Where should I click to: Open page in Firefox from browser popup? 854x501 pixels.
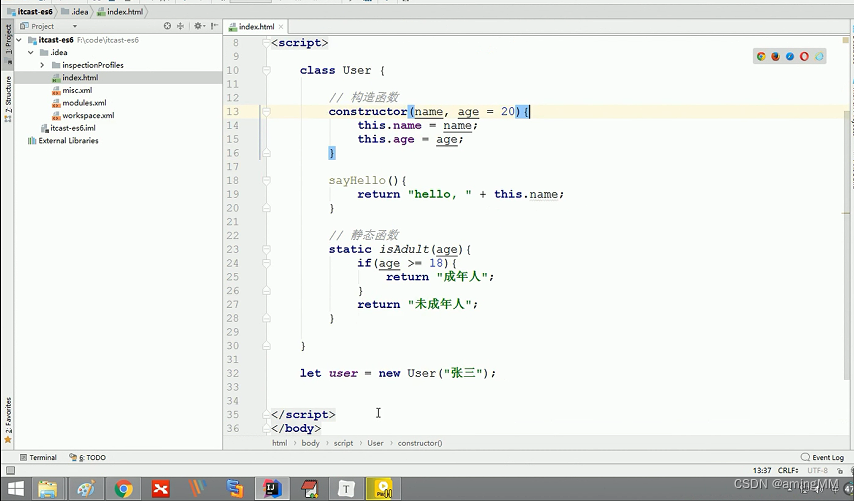point(776,56)
